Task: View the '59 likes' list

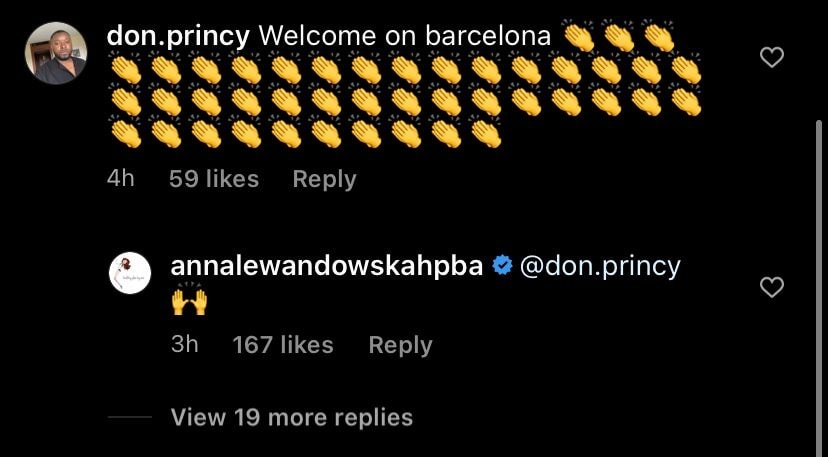Action: 213,179
